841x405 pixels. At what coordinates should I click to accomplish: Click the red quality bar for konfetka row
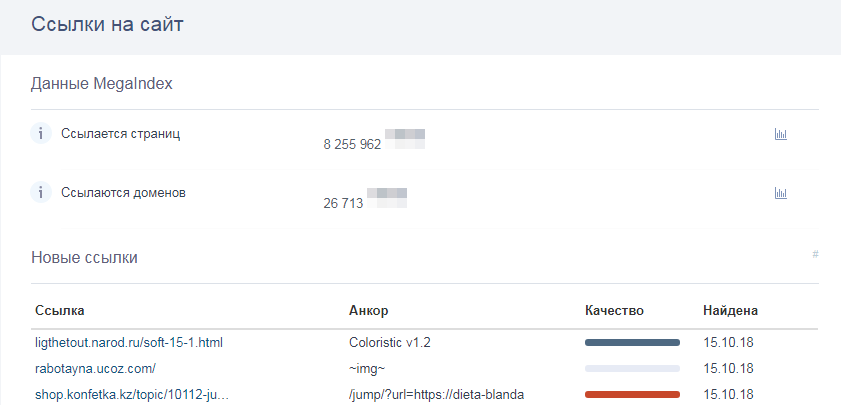pyautogui.click(x=632, y=394)
